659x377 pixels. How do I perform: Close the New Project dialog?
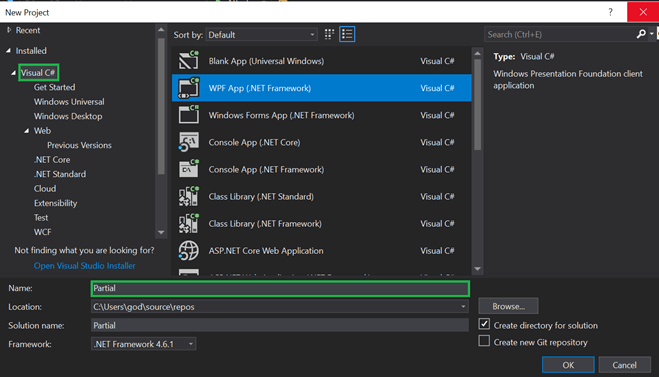[x=643, y=12]
